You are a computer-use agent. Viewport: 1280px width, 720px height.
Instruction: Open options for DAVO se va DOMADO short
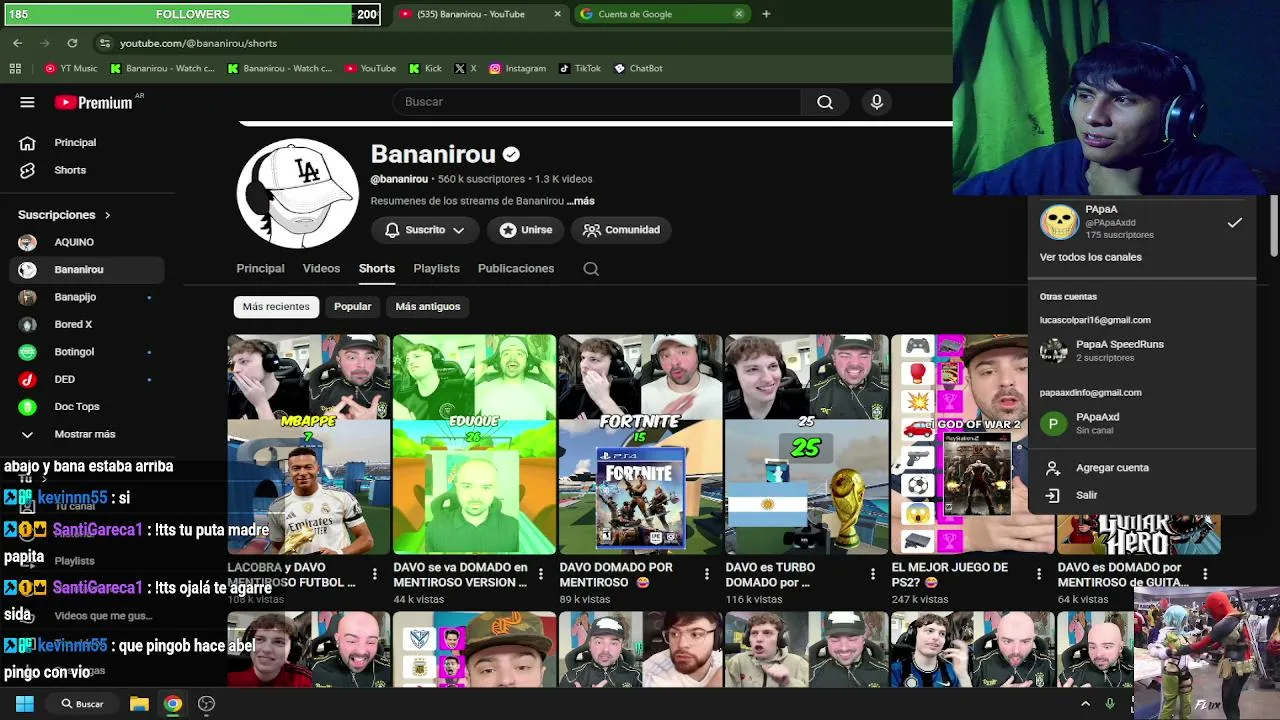[x=541, y=574]
